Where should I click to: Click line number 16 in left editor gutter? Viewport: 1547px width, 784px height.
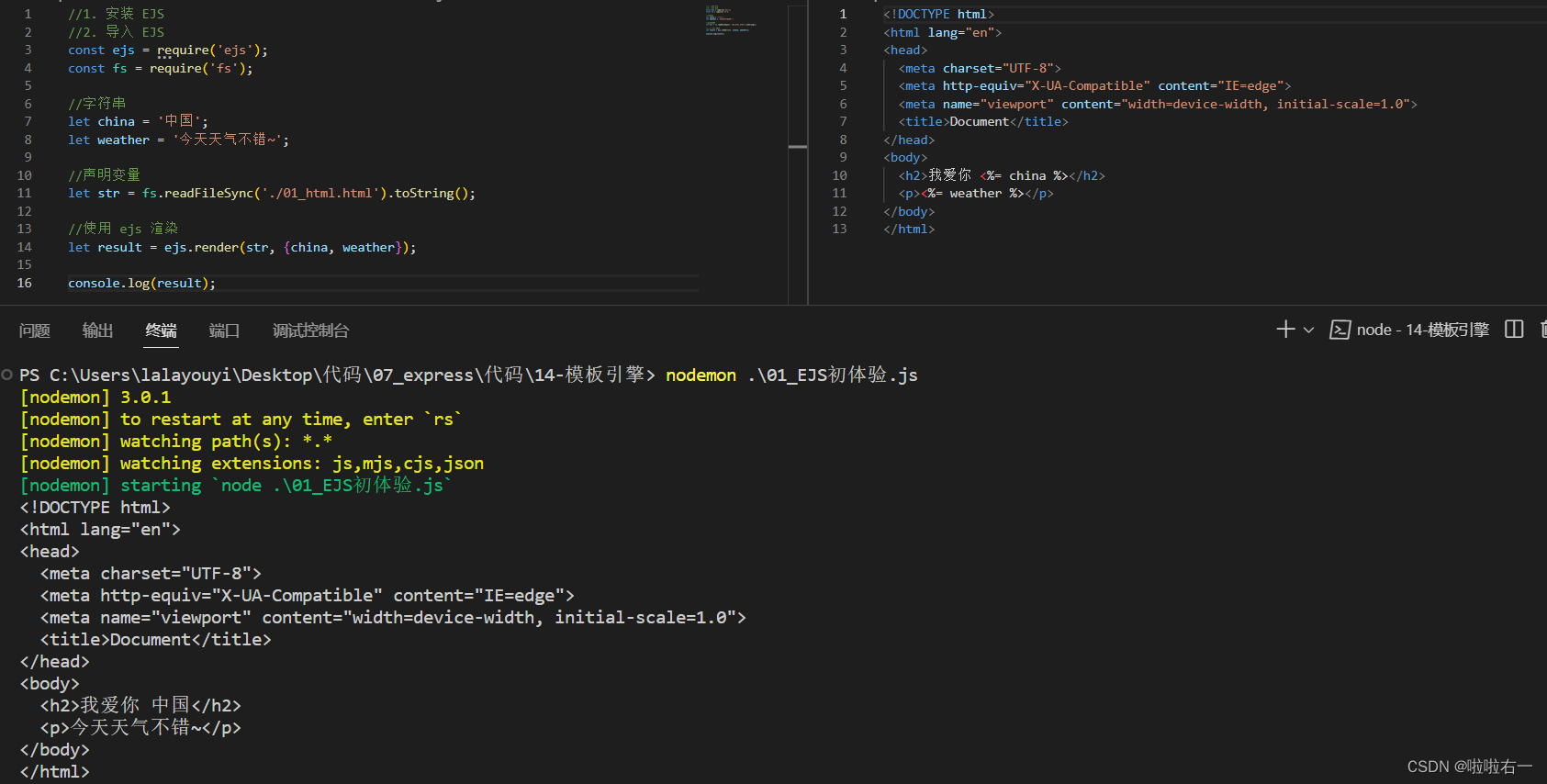(x=24, y=283)
